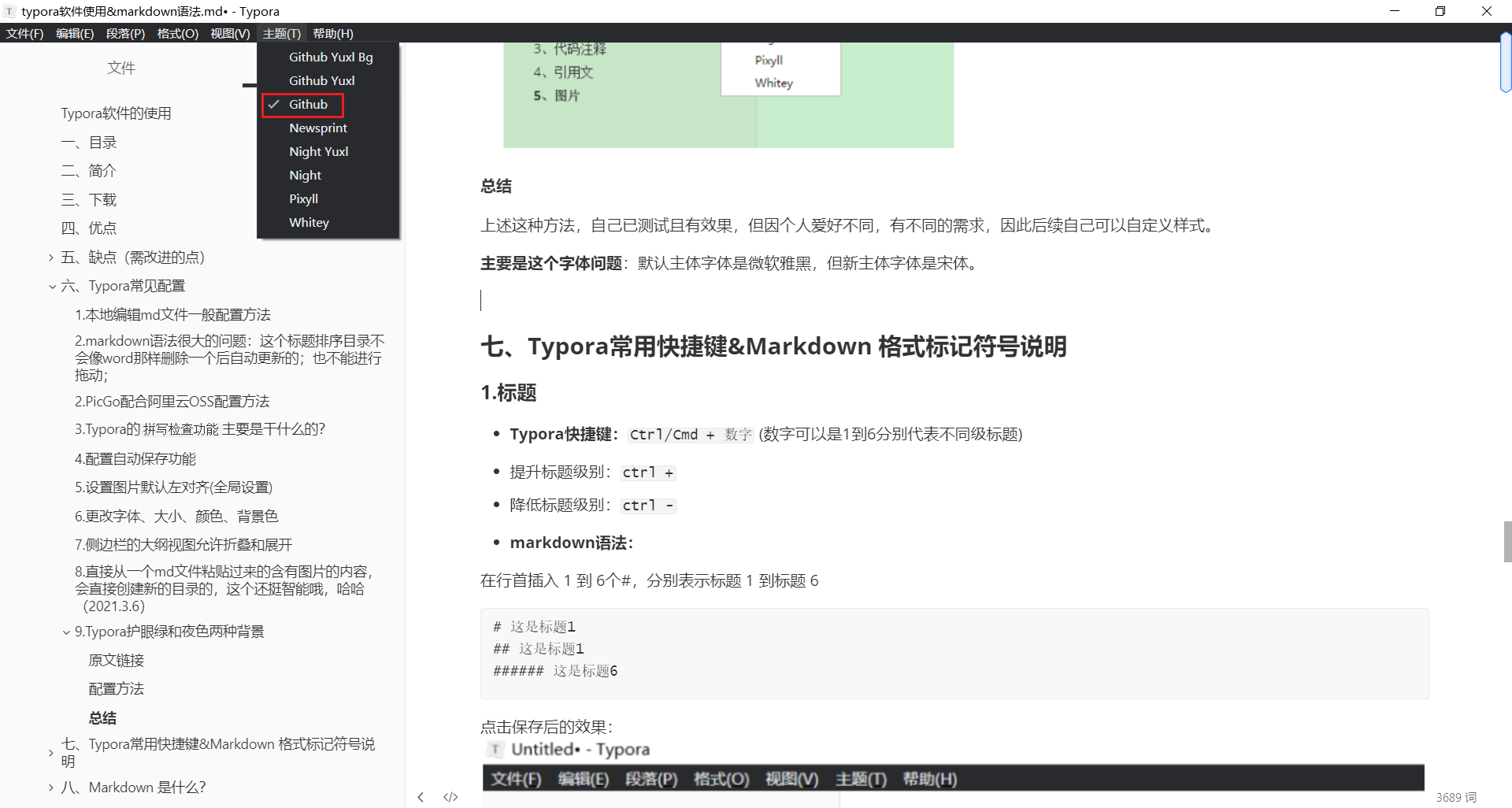
Task: Go to 7.侧边栏的大纲视图 outline entry
Action: click(183, 545)
